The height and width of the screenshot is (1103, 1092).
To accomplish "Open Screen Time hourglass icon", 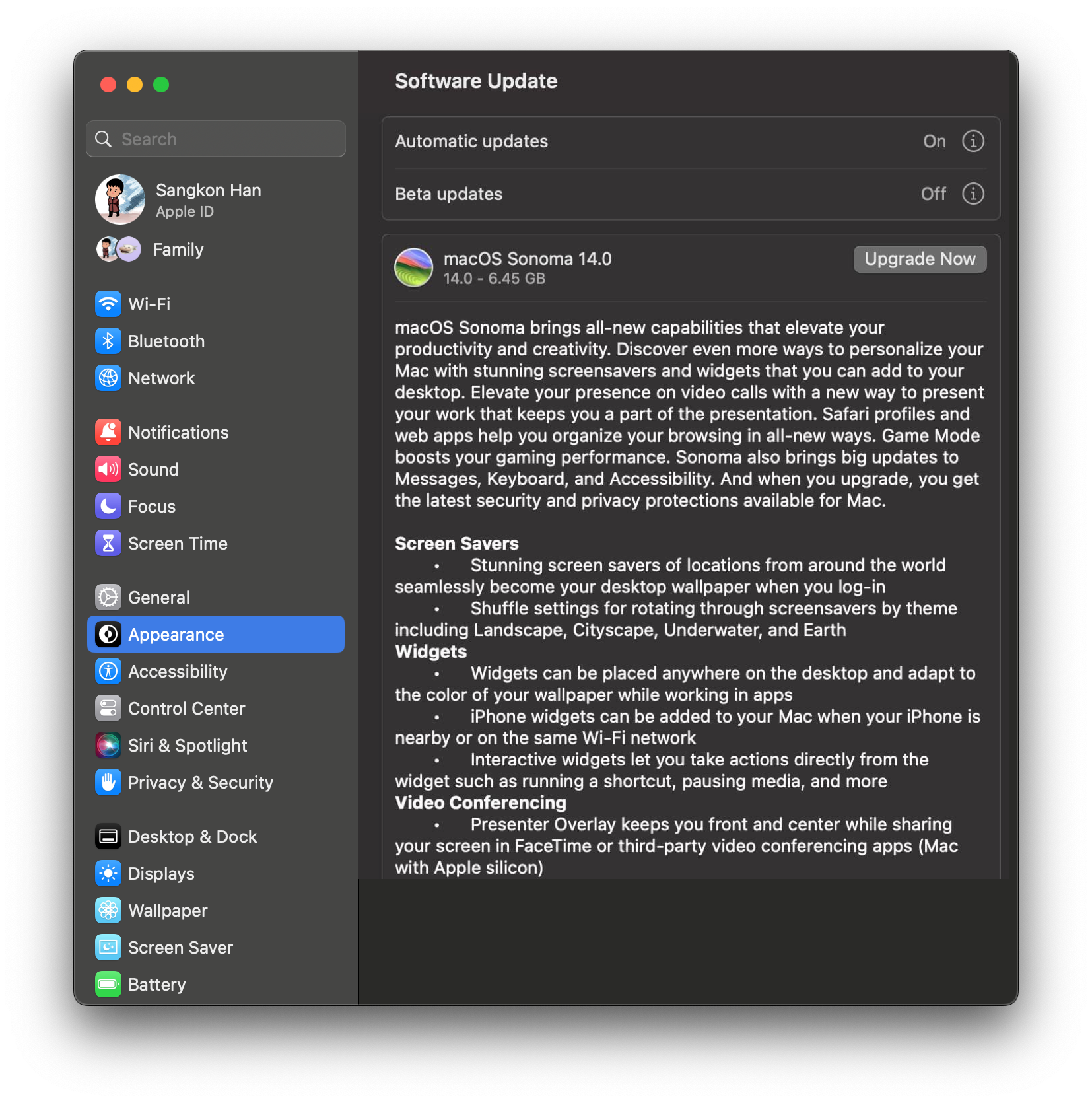I will 108,543.
